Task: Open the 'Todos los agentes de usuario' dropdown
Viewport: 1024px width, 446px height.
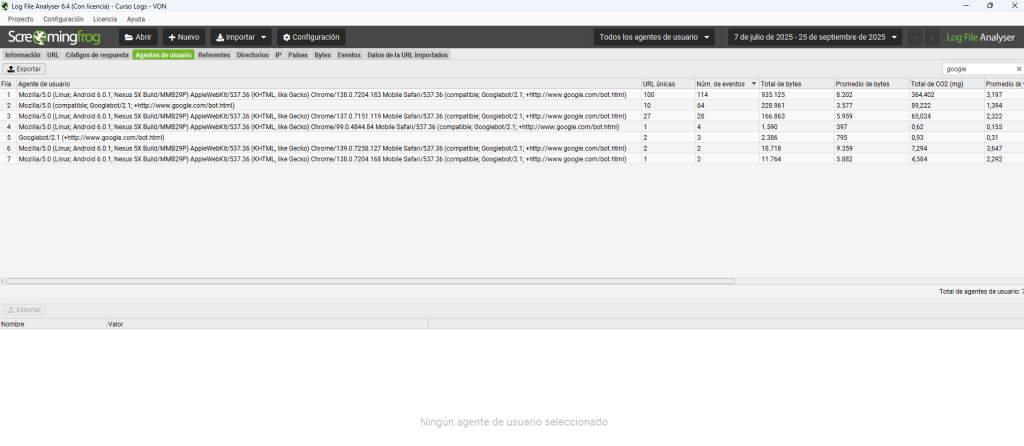Action: pyautogui.click(x=655, y=37)
